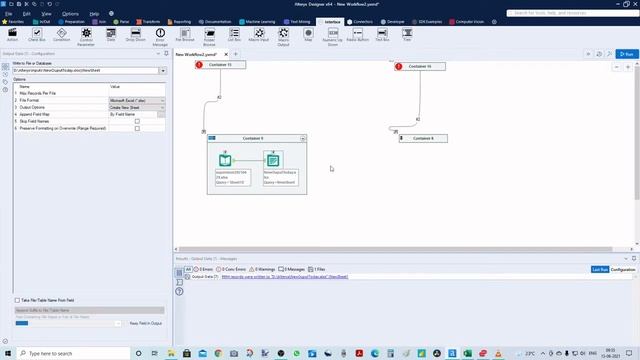Open the View menu
Screen dimensions: 640x360
46,13
